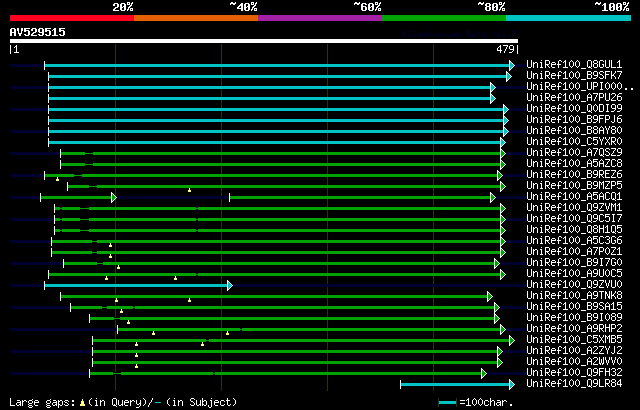Click the cyan ~100% identity legend segment
The image size is (640, 410).
(x=569, y=18)
